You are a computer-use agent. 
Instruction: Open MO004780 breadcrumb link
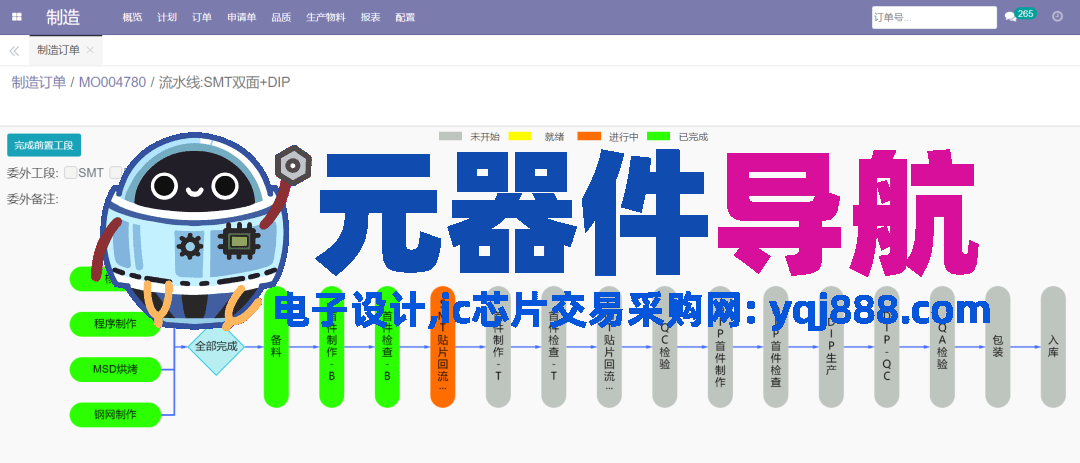pyautogui.click(x=112, y=83)
